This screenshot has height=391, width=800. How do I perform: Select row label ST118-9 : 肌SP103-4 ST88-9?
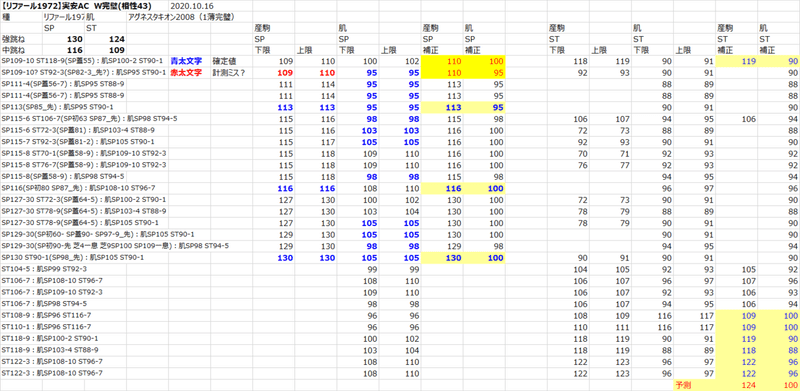pyautogui.click(x=51, y=350)
